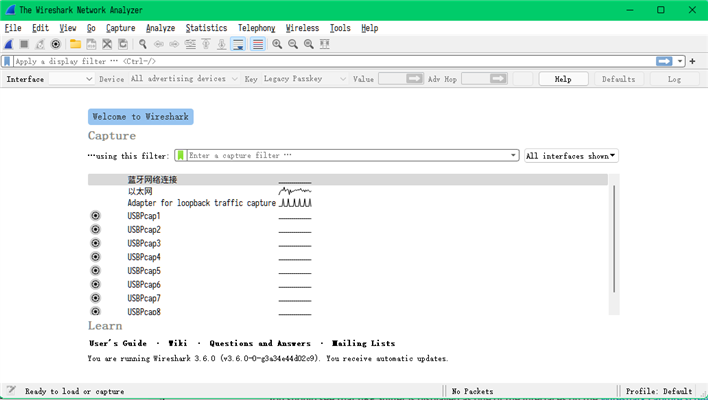Screen dimensions: 708x400
Task: Open Capture Options from the toolbar
Action: (56, 44)
